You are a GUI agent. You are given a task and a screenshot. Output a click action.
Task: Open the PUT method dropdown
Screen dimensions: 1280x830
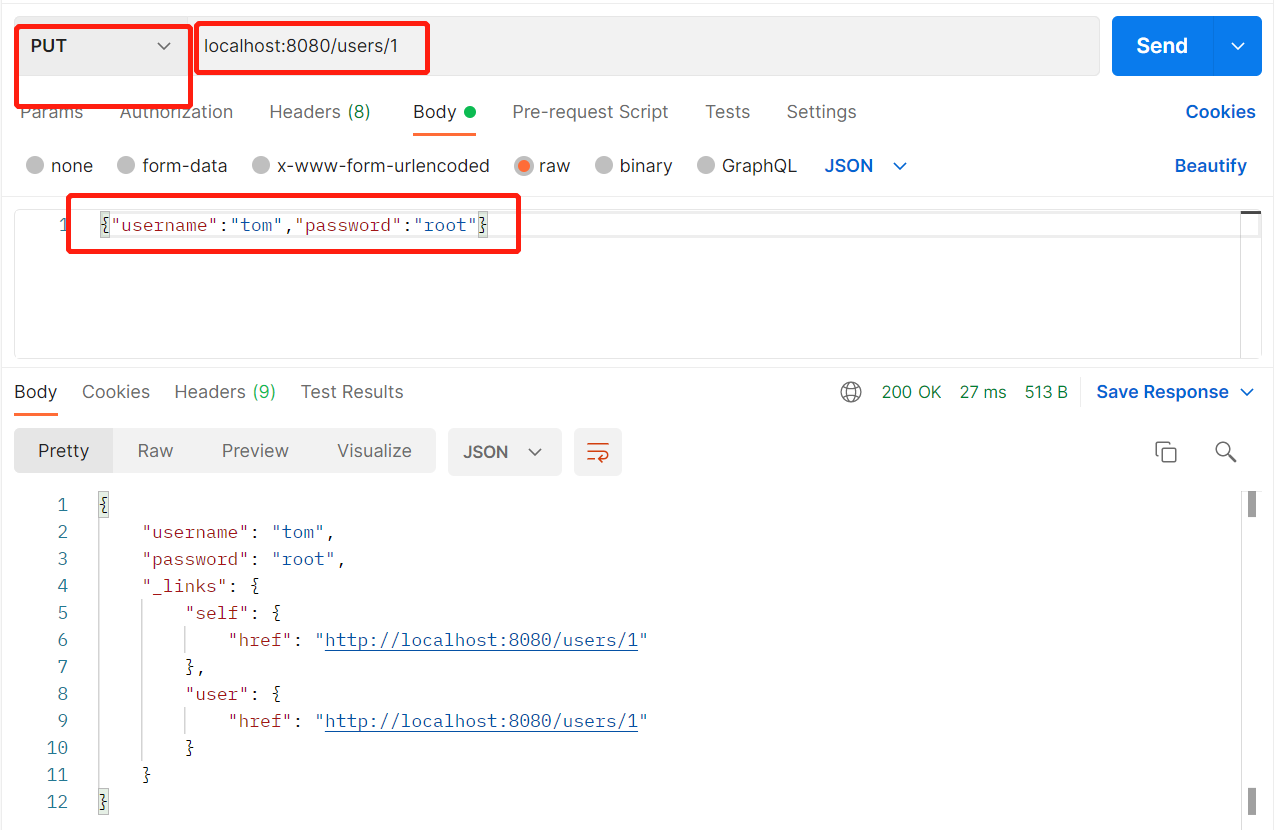[x=101, y=46]
